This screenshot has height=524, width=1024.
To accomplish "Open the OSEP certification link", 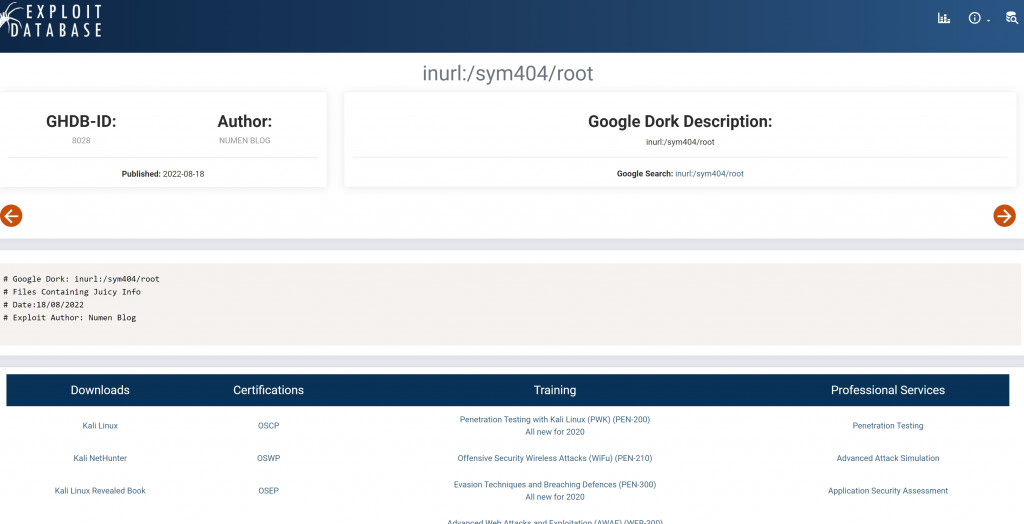I will pos(268,491).
